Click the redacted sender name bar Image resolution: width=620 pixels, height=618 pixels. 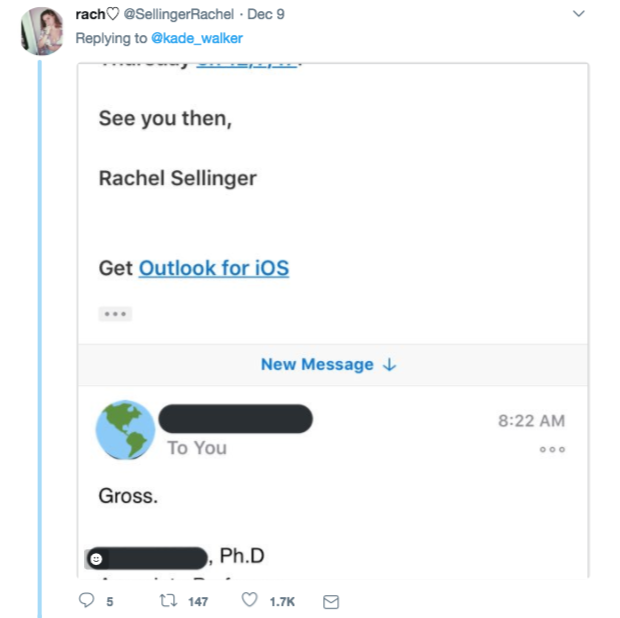[x=236, y=419]
